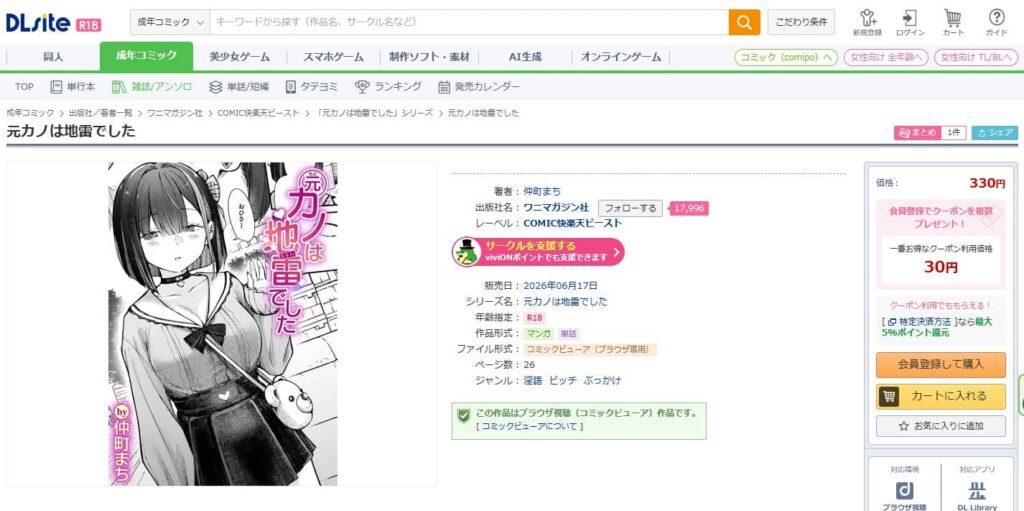Screen dimensions: 1024x511
Task: Focus the keyword search field
Action: [469, 22]
